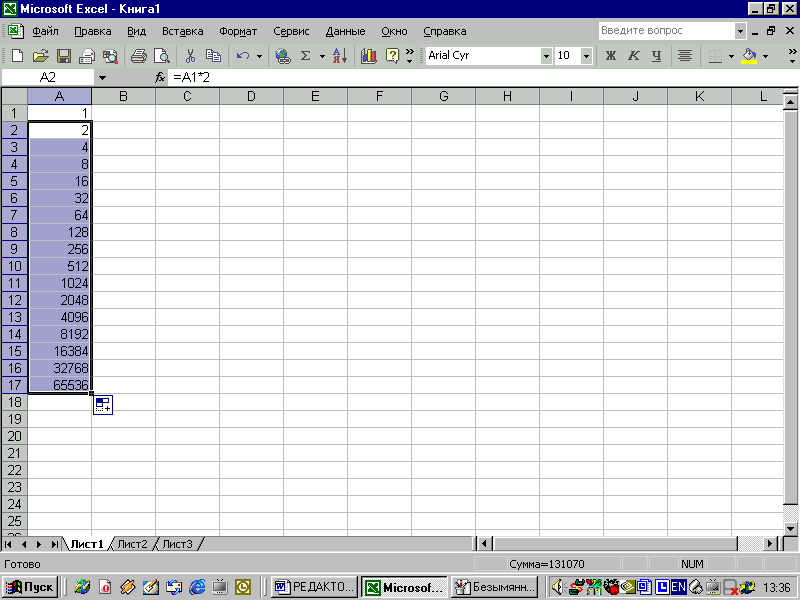Launch the Chart Wizard icon
The image size is (800, 600).
[368, 56]
